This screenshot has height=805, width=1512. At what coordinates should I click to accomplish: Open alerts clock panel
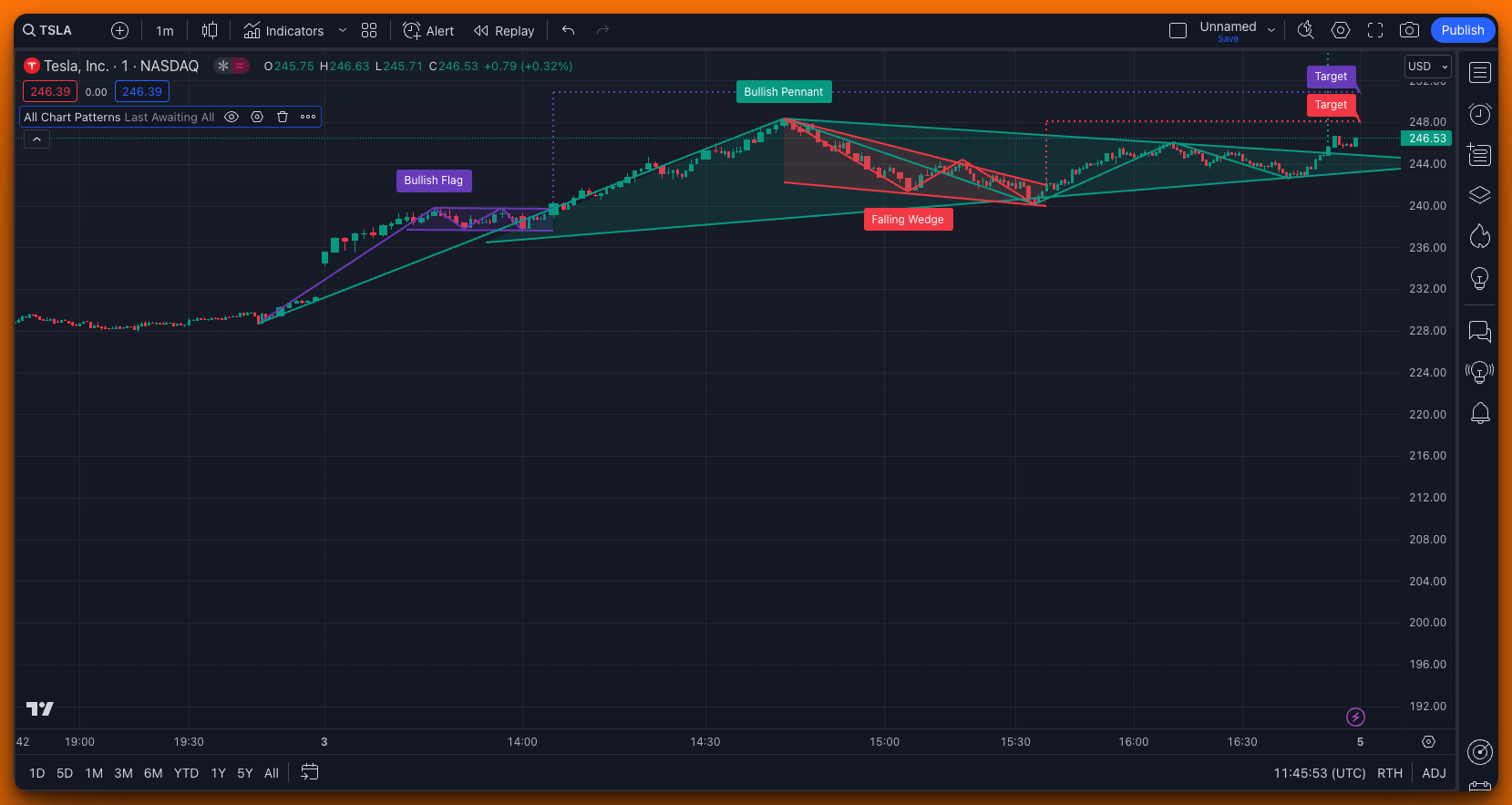pyautogui.click(x=1480, y=114)
